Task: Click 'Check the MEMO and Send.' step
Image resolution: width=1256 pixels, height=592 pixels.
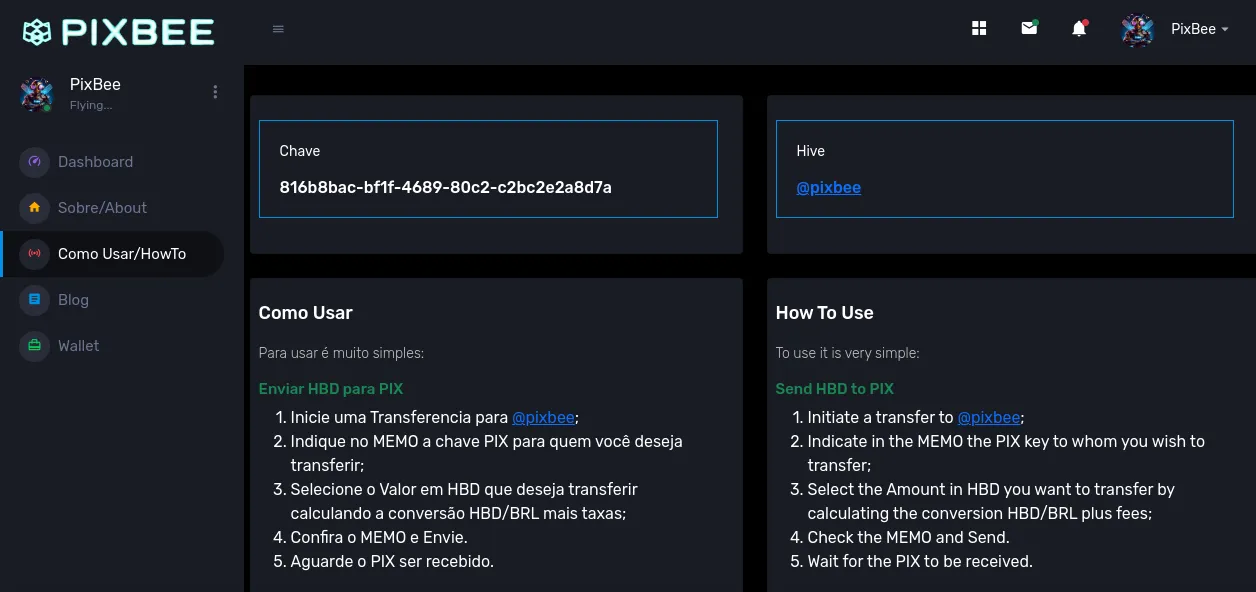Action: click(x=909, y=537)
